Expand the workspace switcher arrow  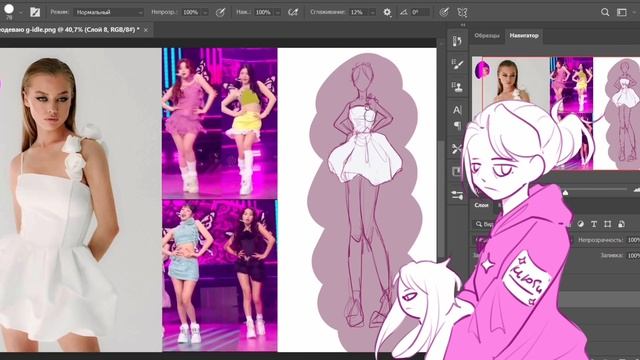634,12
